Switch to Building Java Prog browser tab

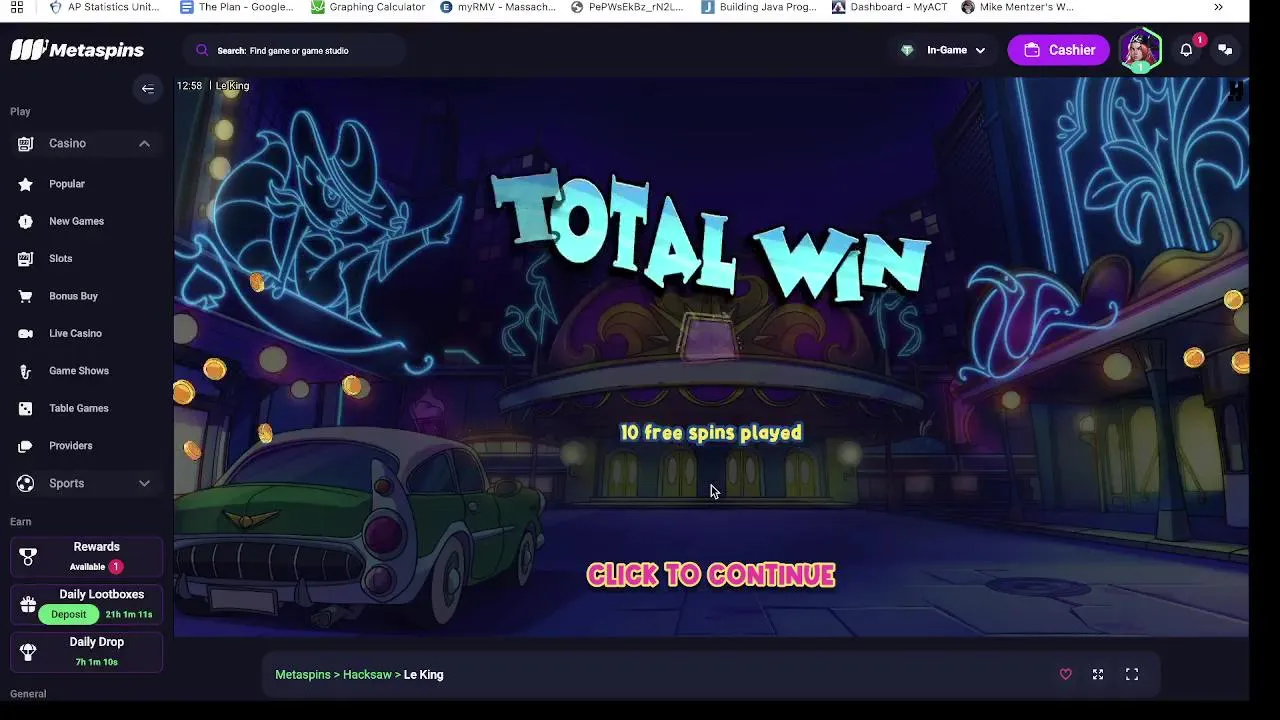[x=759, y=7]
